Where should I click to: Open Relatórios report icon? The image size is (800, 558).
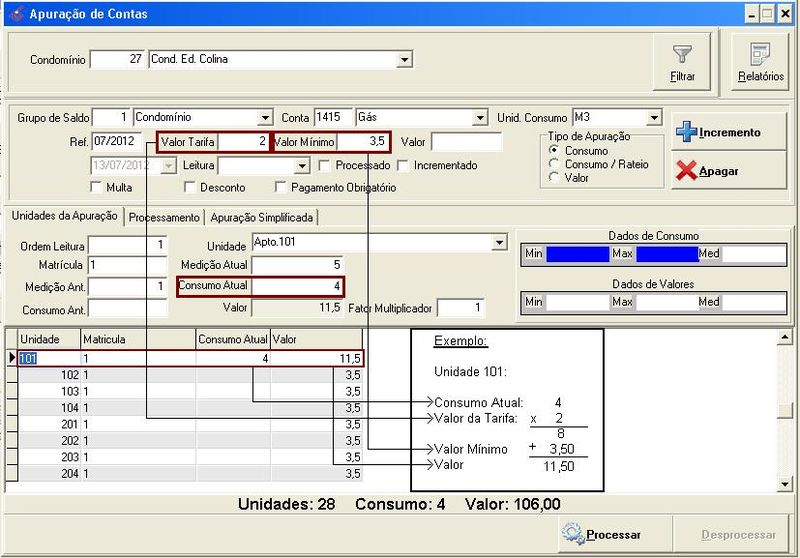click(x=760, y=54)
